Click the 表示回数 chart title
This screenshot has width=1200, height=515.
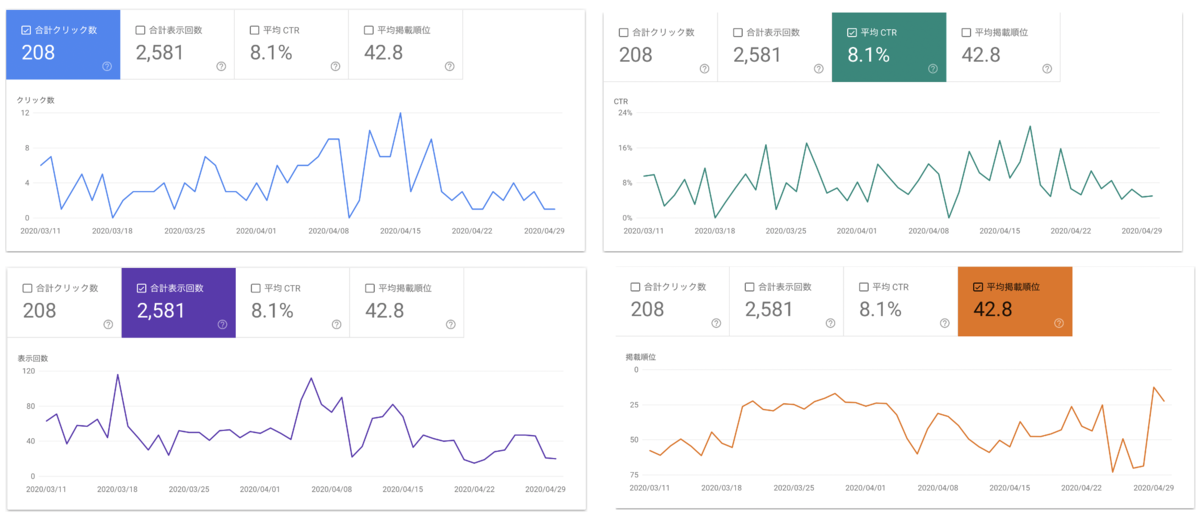coord(33,358)
